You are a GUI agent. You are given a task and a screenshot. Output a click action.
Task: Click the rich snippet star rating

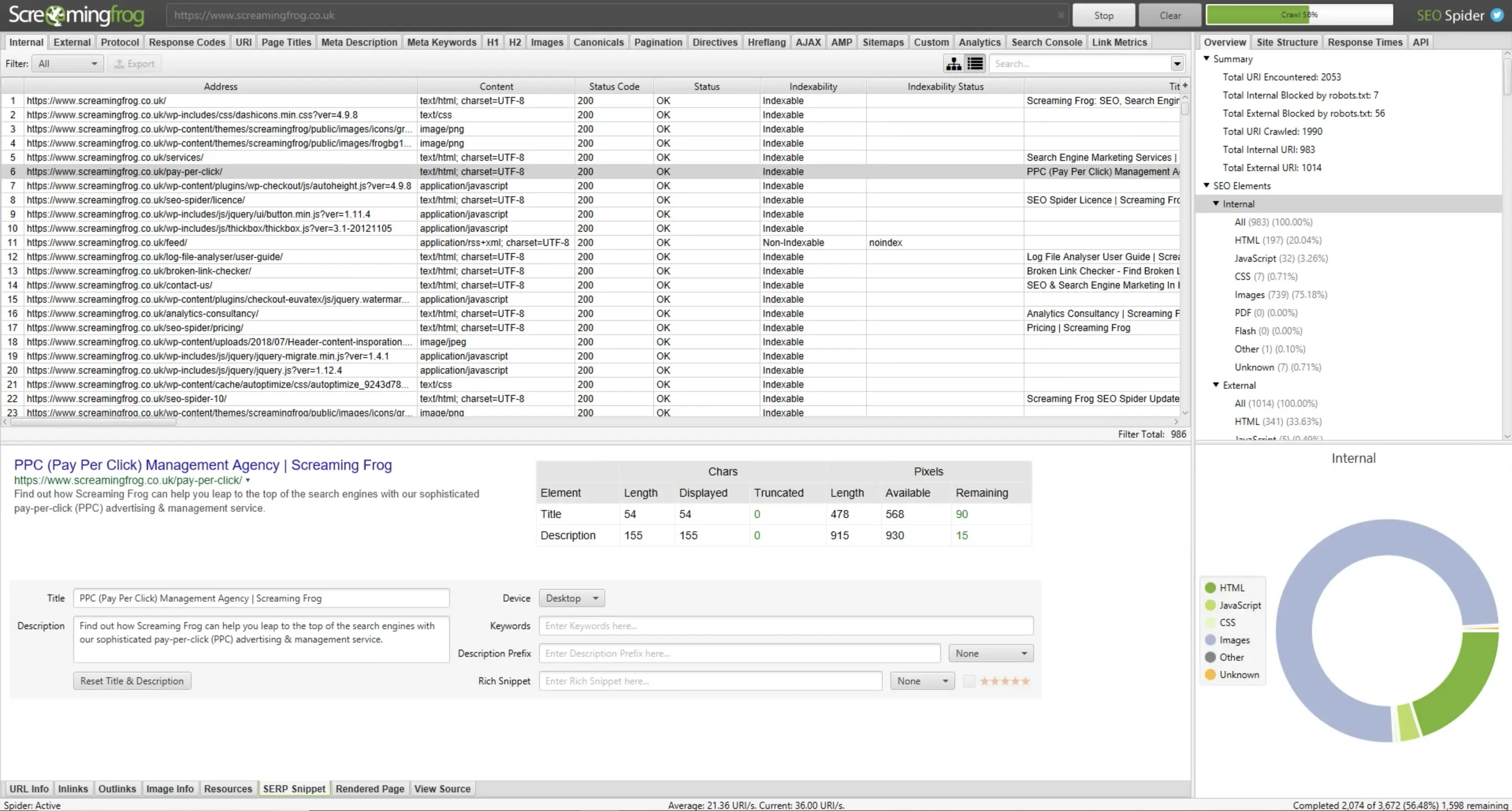point(1004,681)
